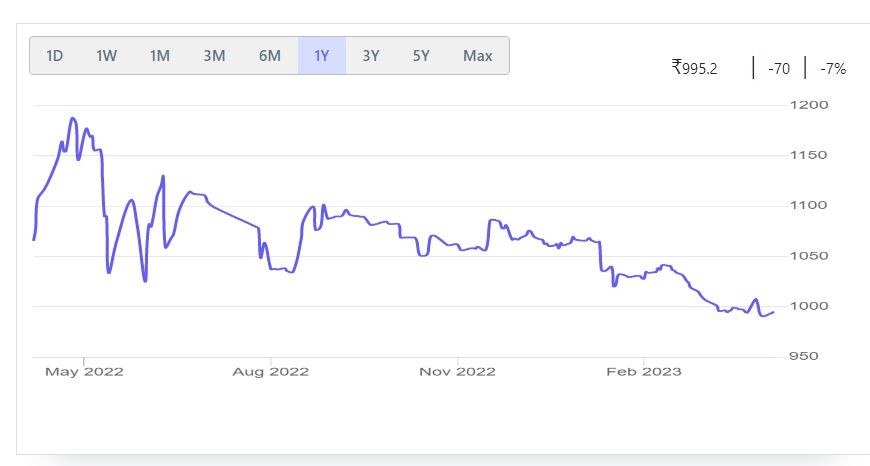Switch chart to 3Y view
Screen dimensions: 870x466
click(371, 55)
